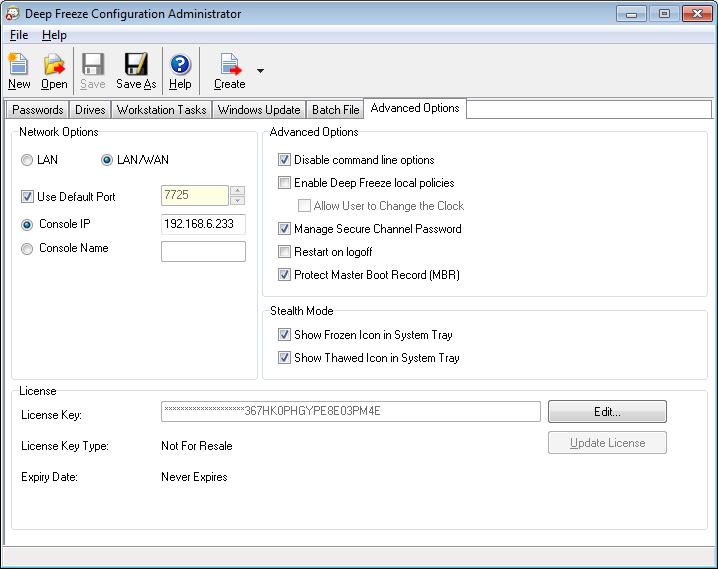
Task: Open Help using the question mark icon
Action: tap(180, 65)
